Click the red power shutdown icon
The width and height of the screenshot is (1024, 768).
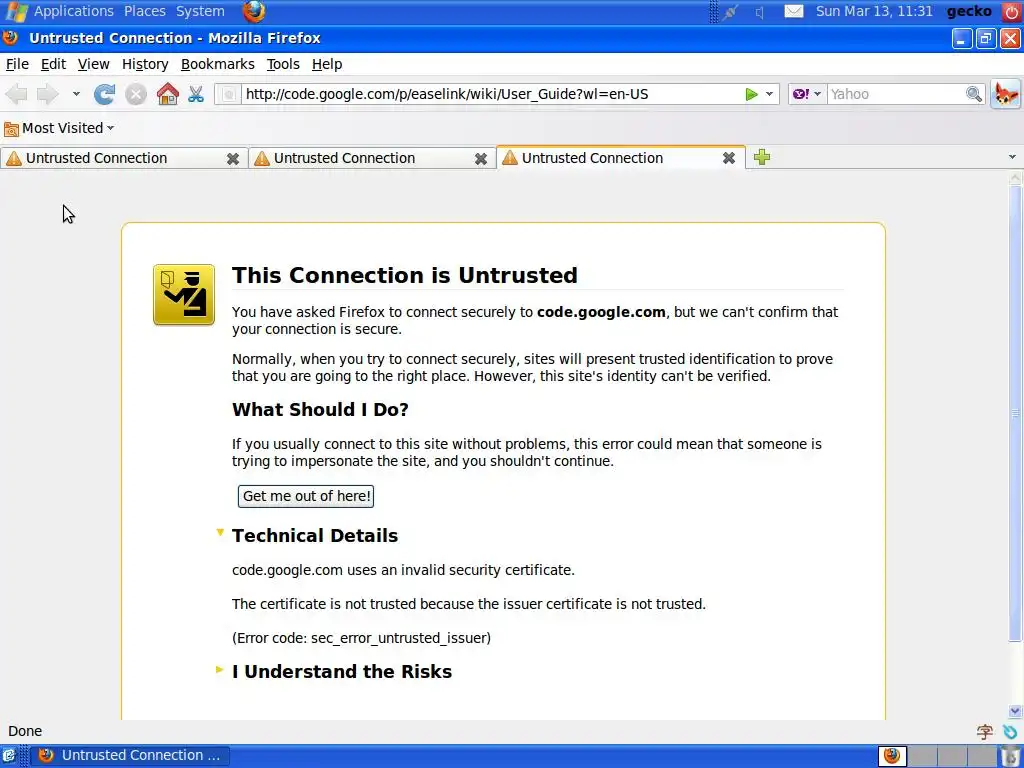(1010, 11)
